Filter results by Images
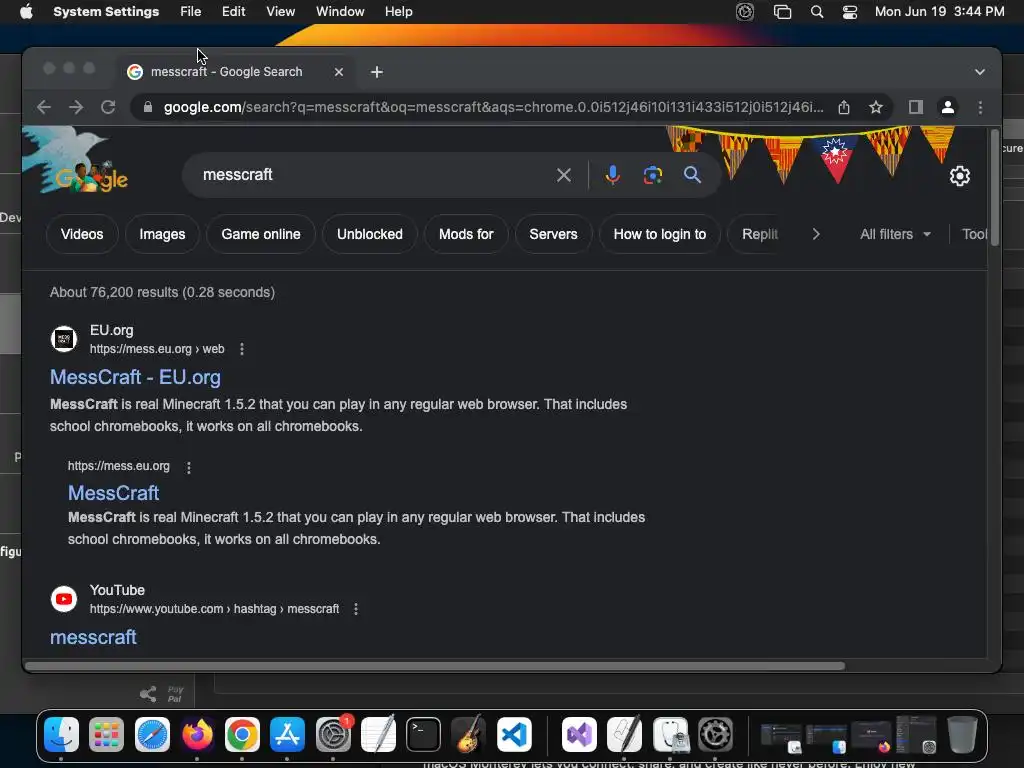This screenshot has width=1024, height=768. pos(162,234)
